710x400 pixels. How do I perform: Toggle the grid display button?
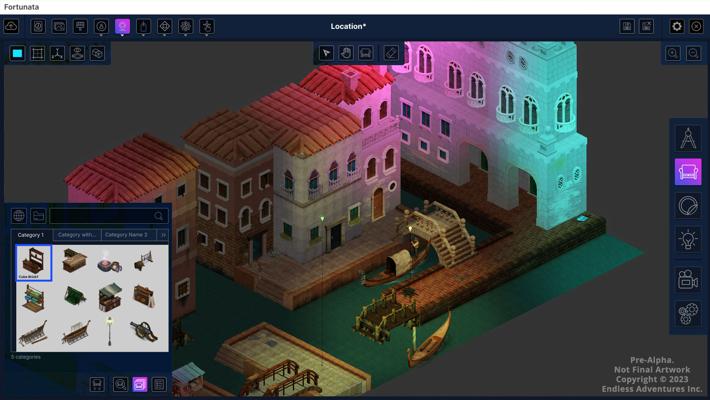38,53
